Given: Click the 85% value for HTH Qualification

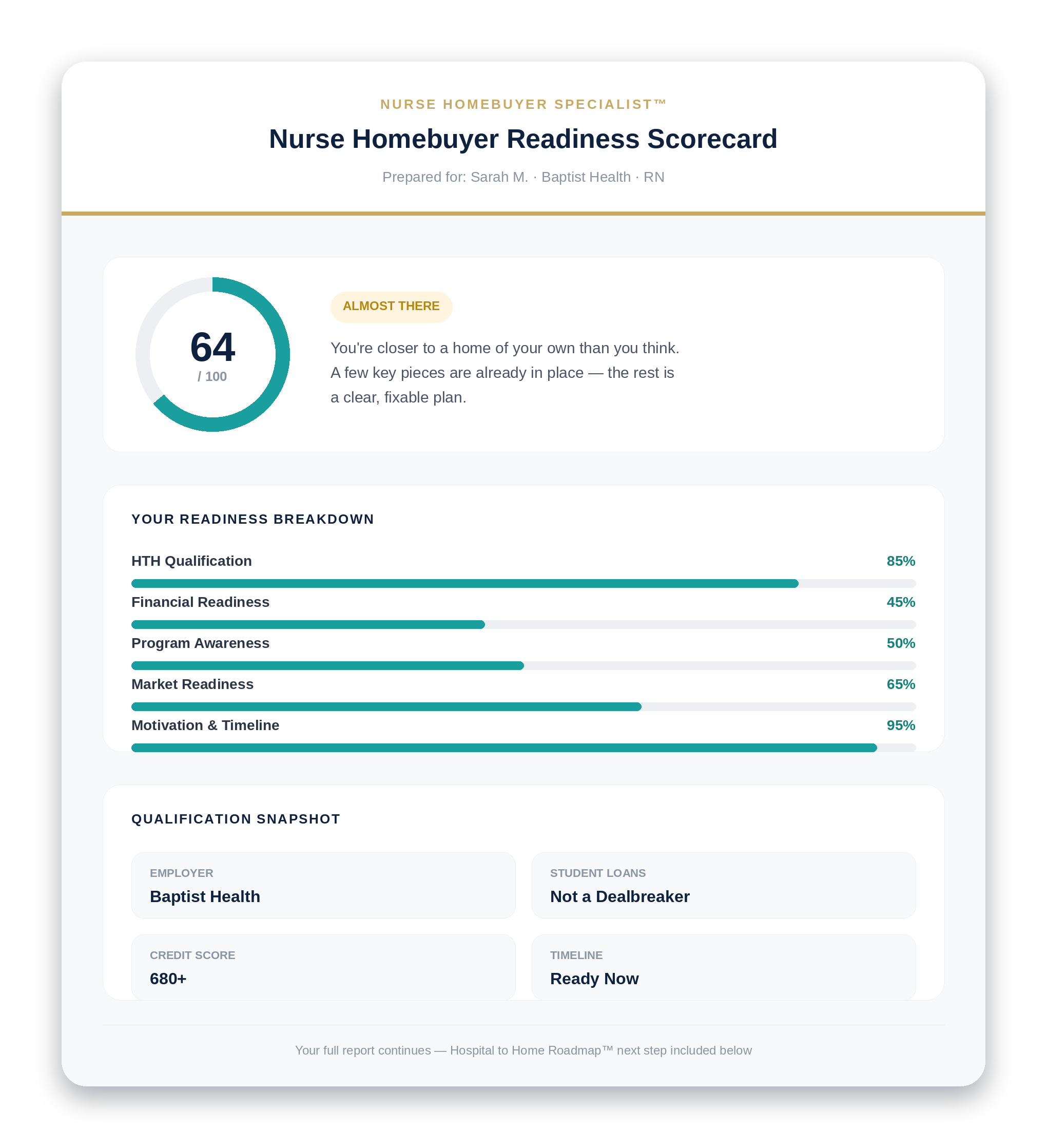Looking at the screenshot, I should (901, 561).
